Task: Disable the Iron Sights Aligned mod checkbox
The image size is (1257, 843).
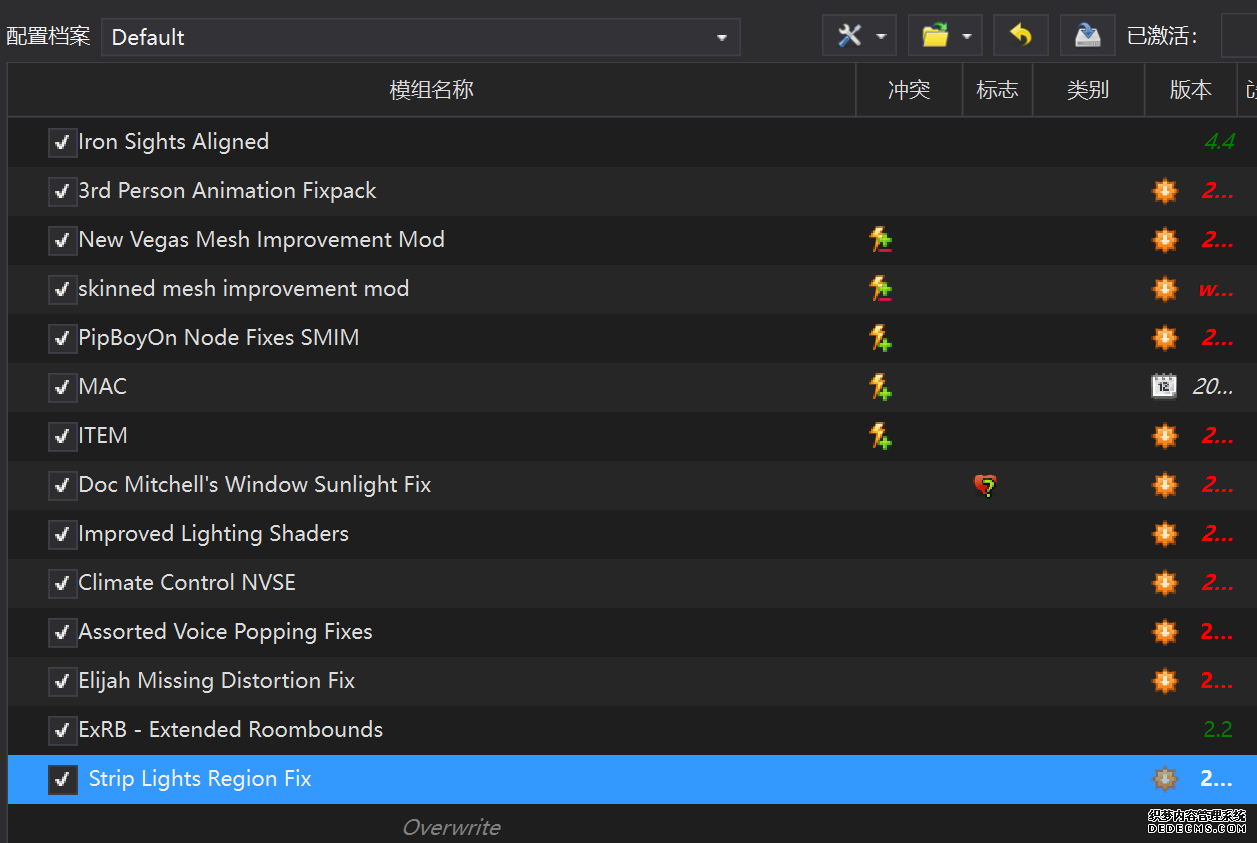Action: click(x=63, y=143)
